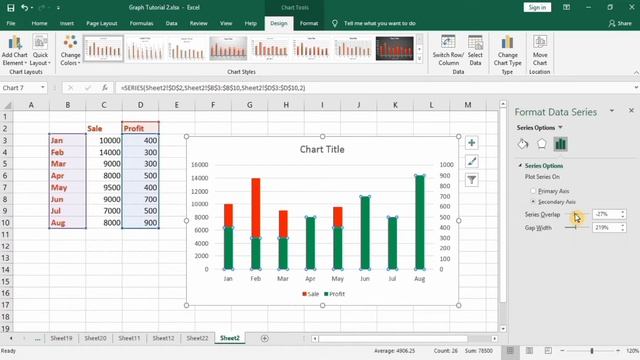Image resolution: width=640 pixels, height=360 pixels.
Task: Click the Chart Title text
Action: click(322, 149)
